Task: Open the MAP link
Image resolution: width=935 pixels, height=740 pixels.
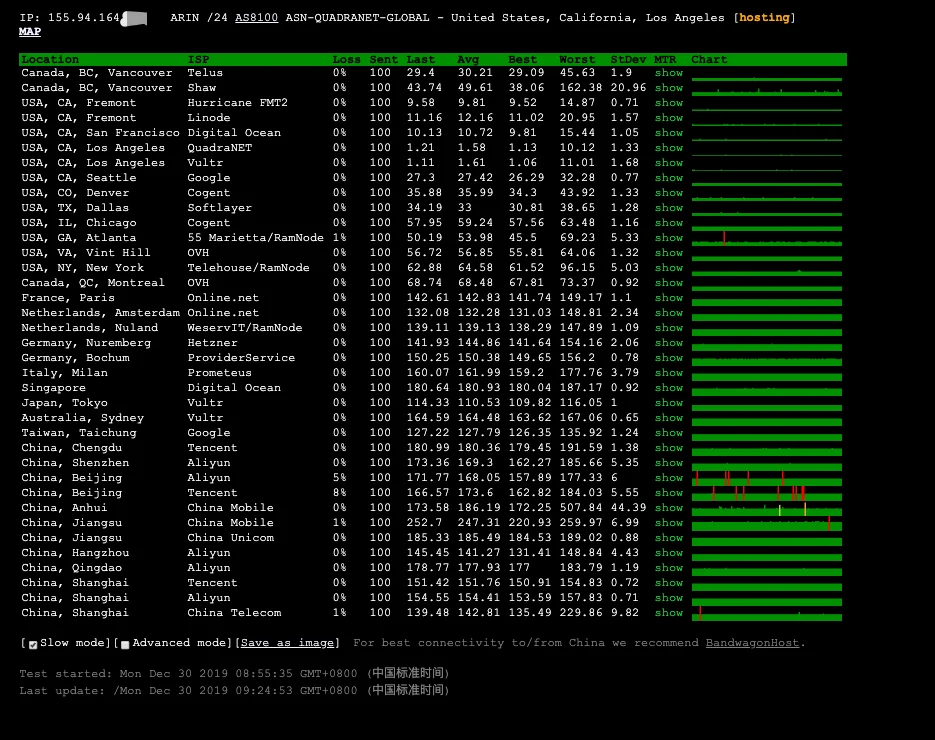Action: tap(30, 32)
